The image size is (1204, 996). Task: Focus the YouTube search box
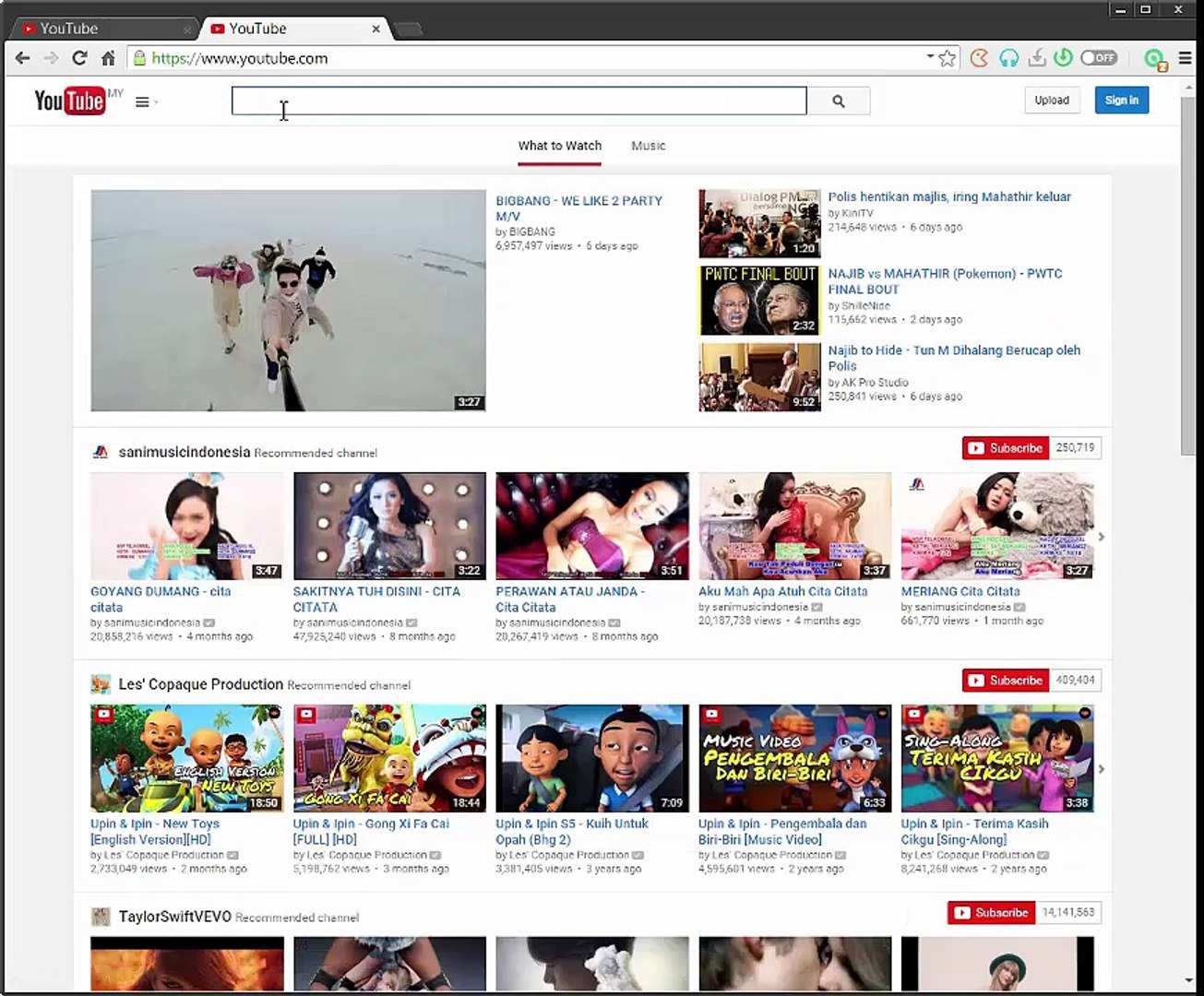519,101
